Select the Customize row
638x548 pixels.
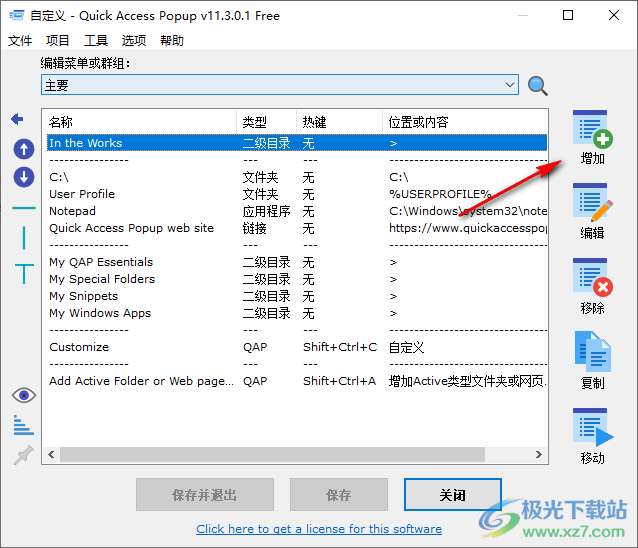click(297, 347)
